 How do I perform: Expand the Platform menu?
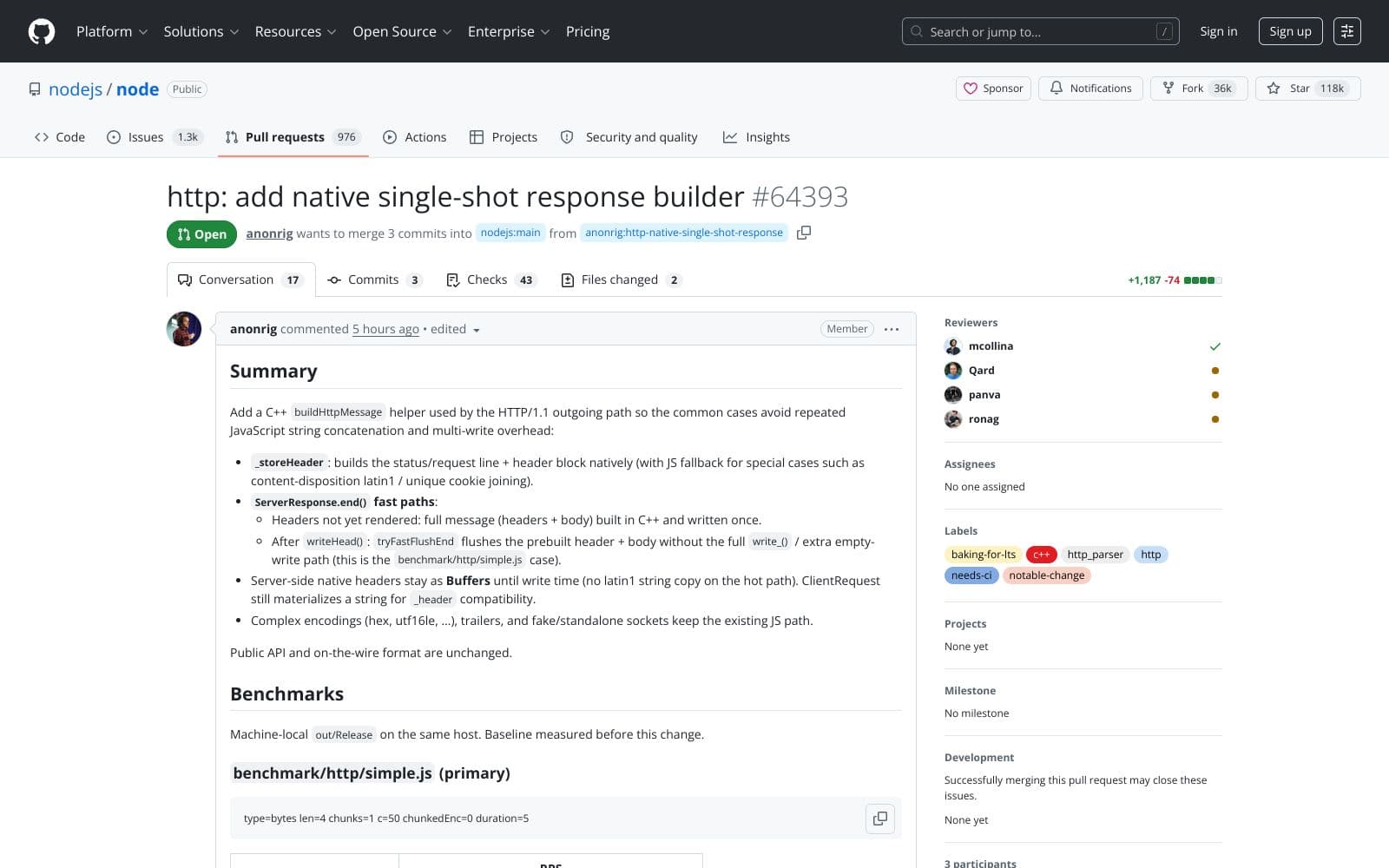coord(112,31)
